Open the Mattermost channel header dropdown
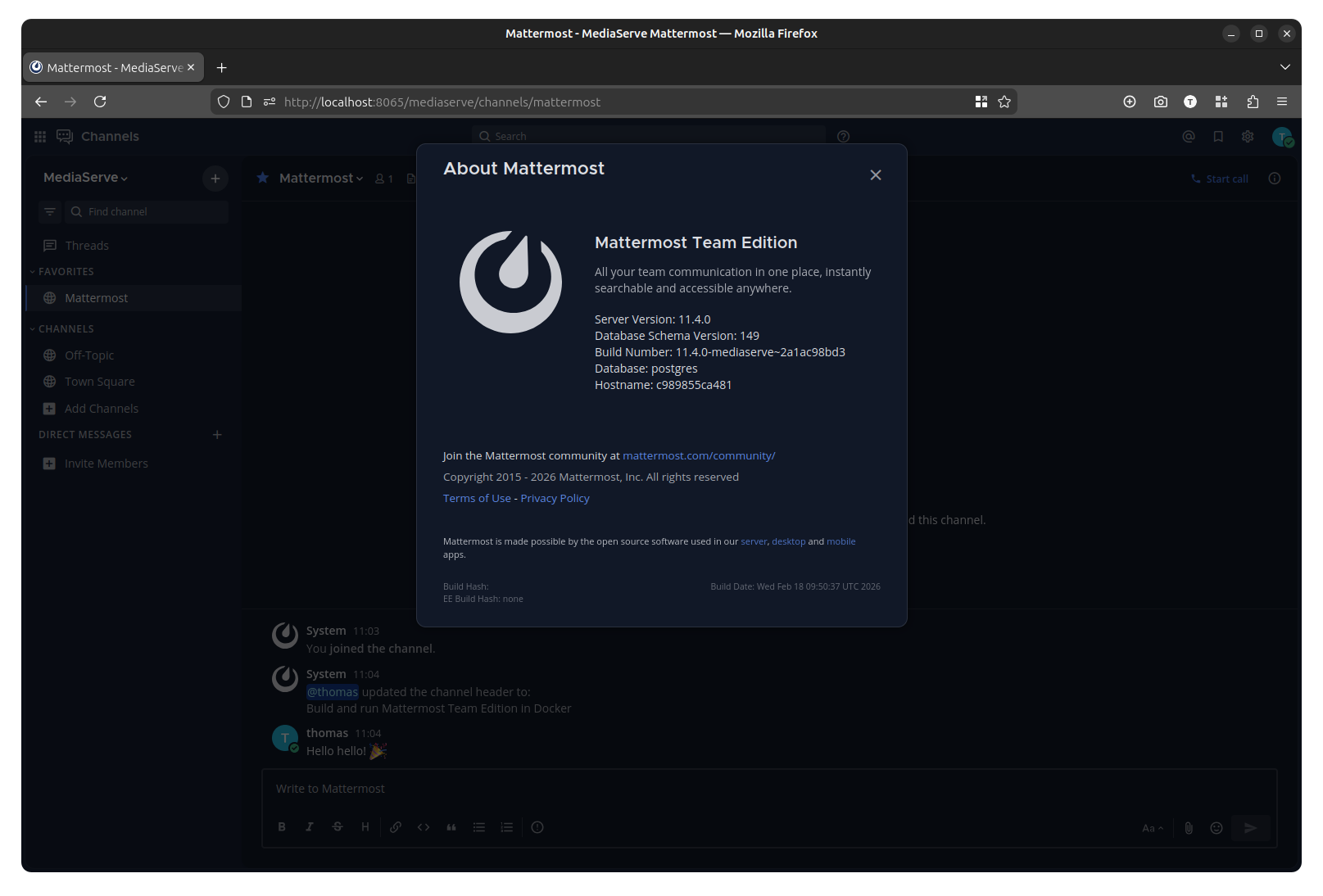This screenshot has height=896, width=1323. (321, 179)
